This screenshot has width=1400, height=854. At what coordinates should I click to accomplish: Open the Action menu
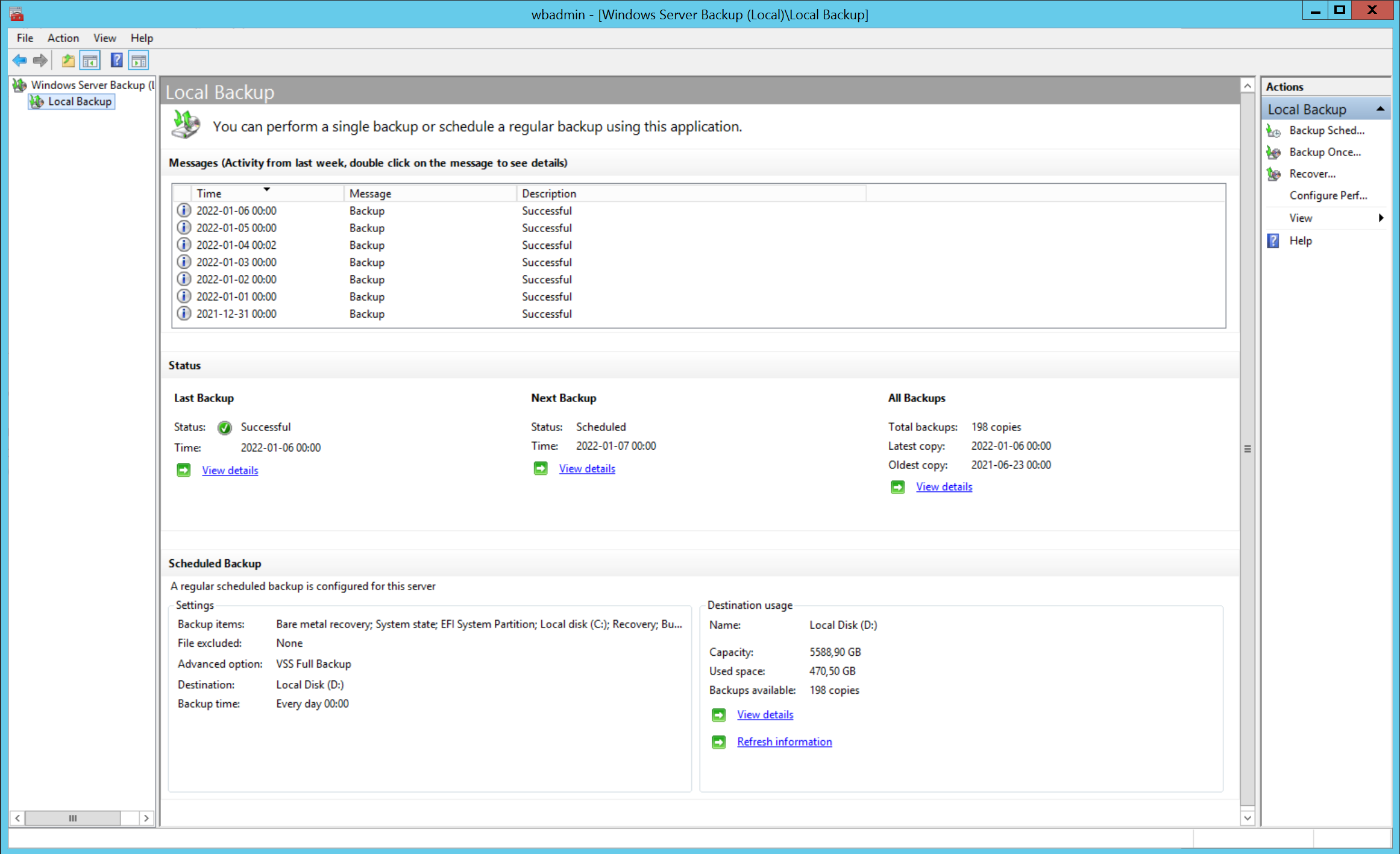(x=63, y=38)
